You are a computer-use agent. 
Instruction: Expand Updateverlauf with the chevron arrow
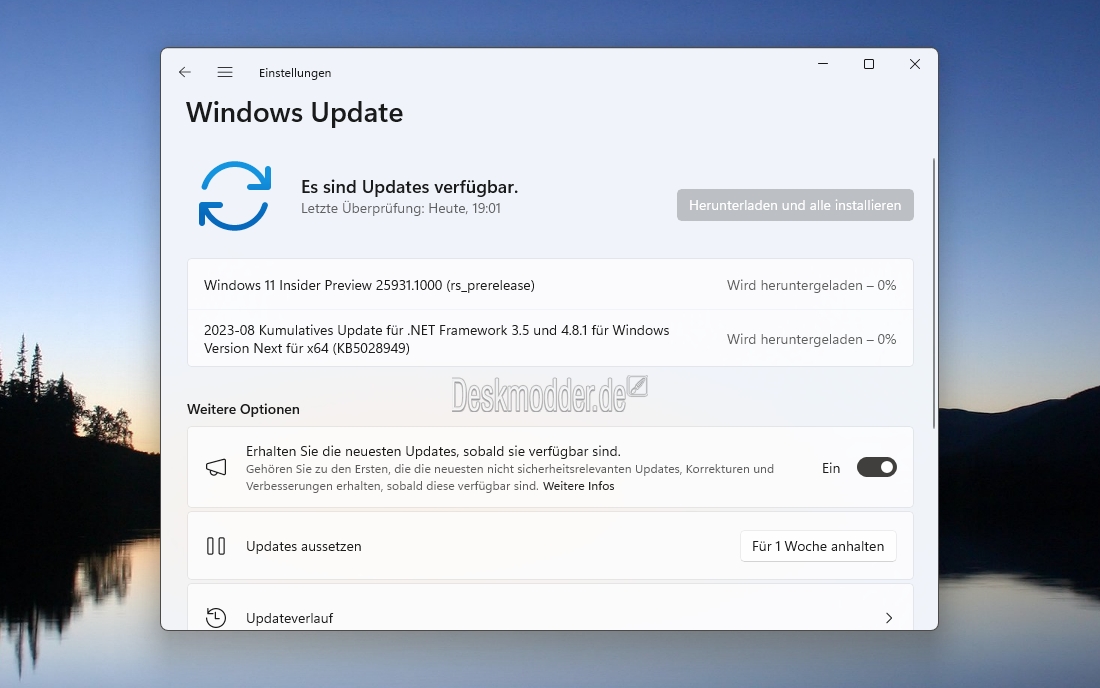[889, 618]
